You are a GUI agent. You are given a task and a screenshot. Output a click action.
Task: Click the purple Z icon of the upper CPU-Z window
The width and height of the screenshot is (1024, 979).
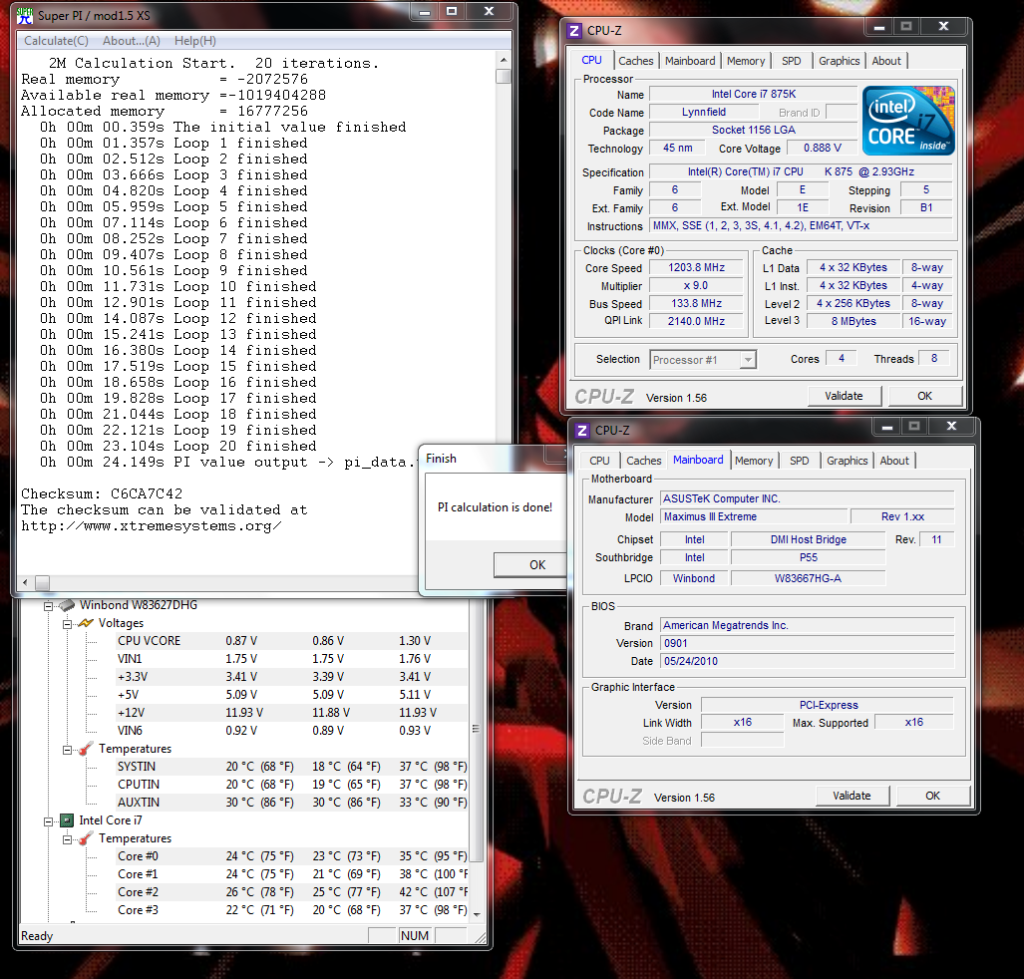pos(574,31)
